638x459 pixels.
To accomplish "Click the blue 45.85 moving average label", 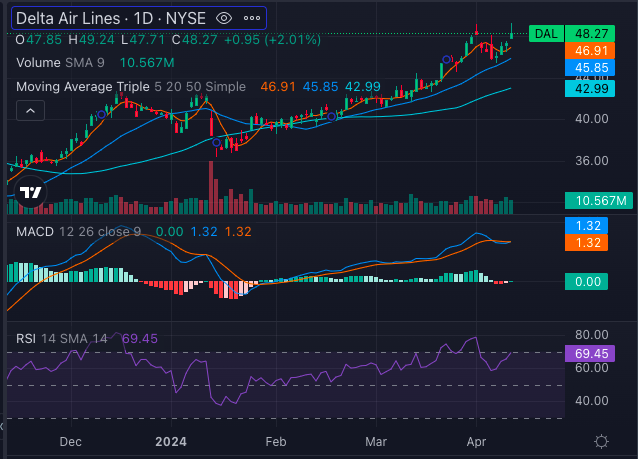I will tap(590, 68).
